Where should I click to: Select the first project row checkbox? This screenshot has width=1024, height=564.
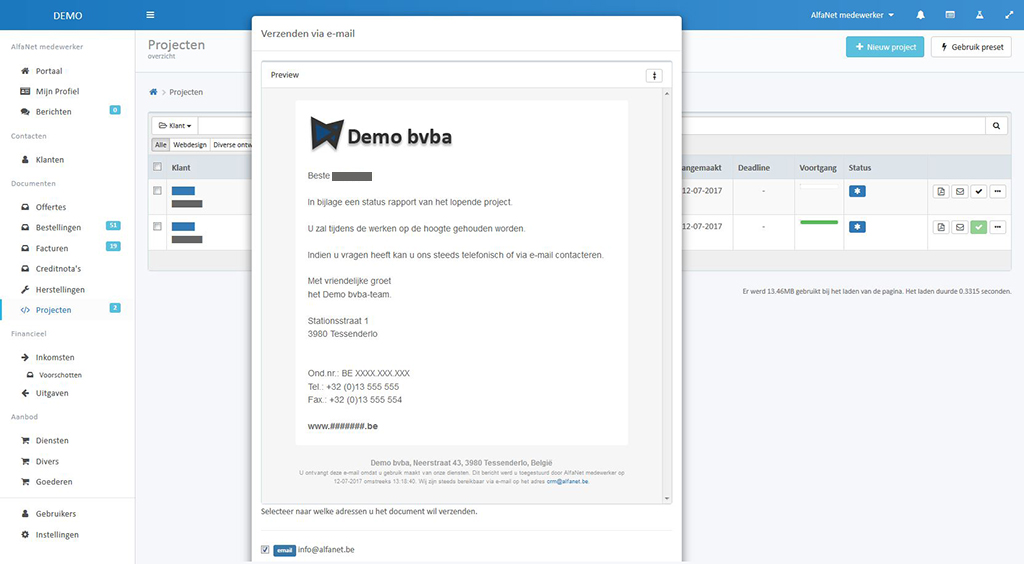click(157, 191)
